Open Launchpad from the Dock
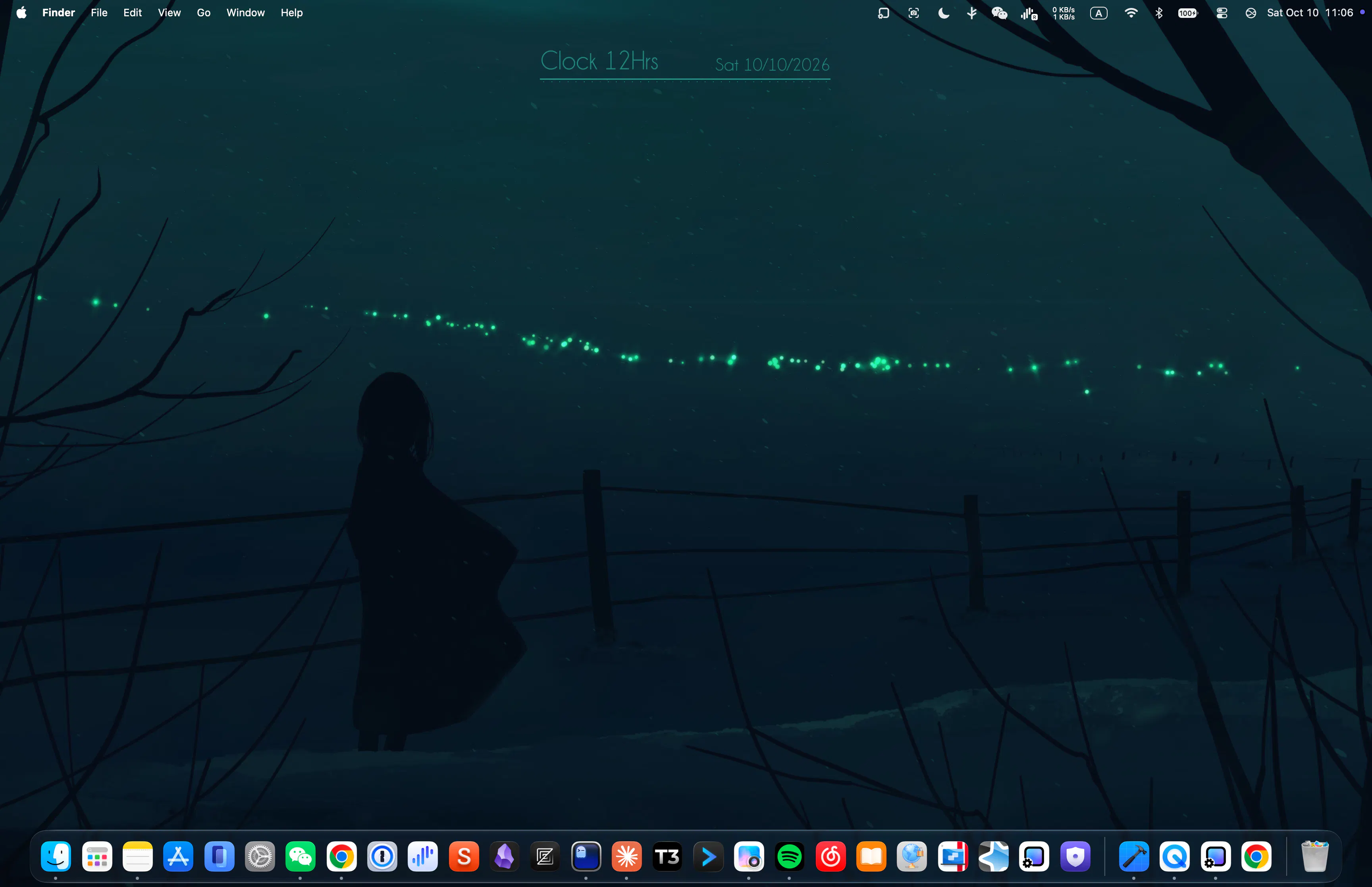The width and height of the screenshot is (1372, 887). [97, 856]
